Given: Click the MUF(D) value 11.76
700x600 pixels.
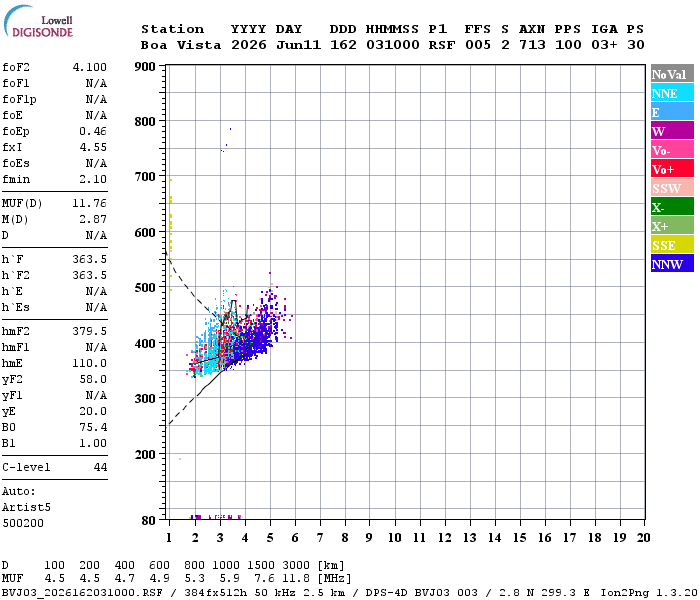Looking at the screenshot, I should [x=90, y=204].
